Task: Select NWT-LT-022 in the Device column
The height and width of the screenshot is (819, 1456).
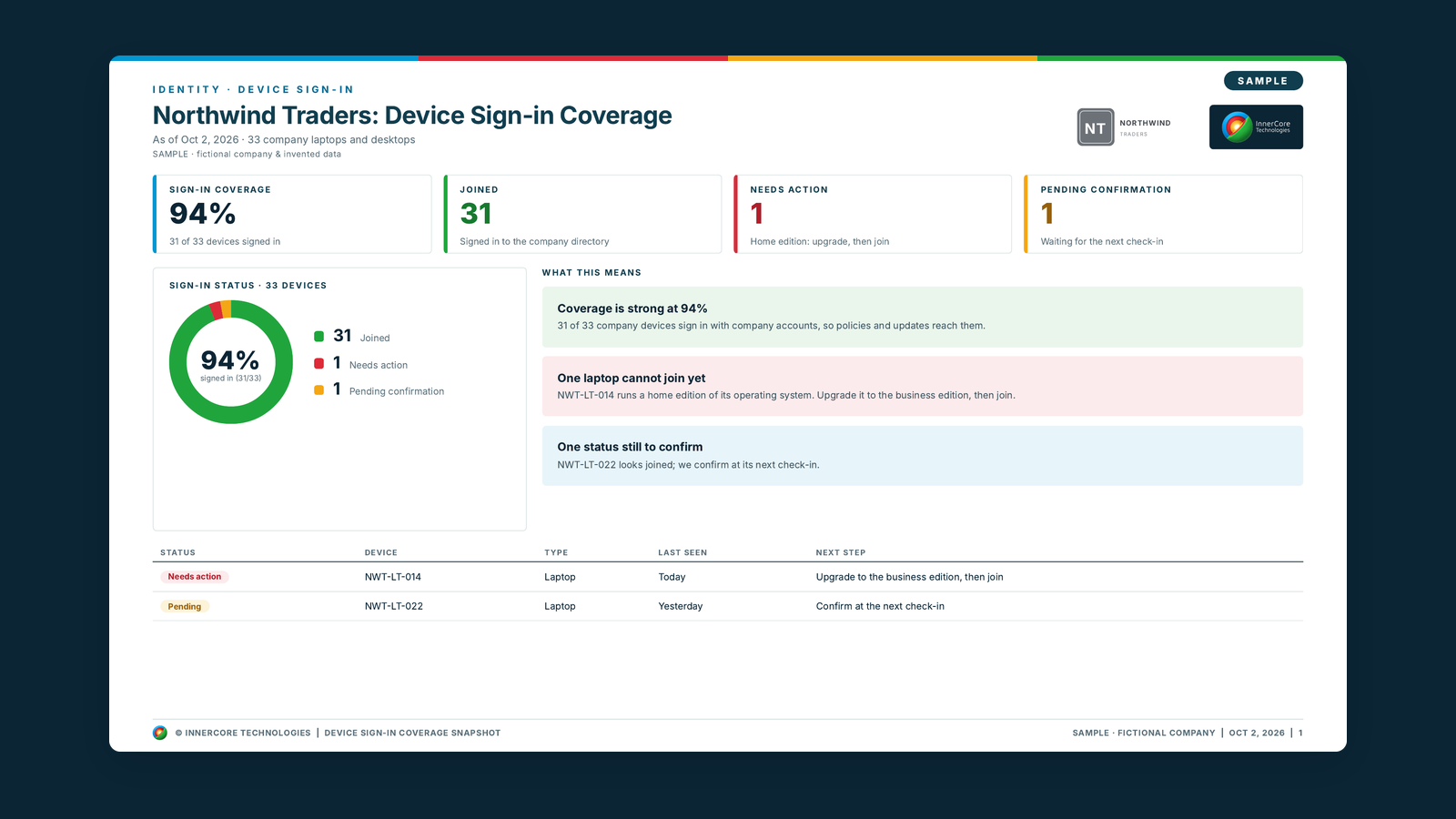Action: click(394, 606)
